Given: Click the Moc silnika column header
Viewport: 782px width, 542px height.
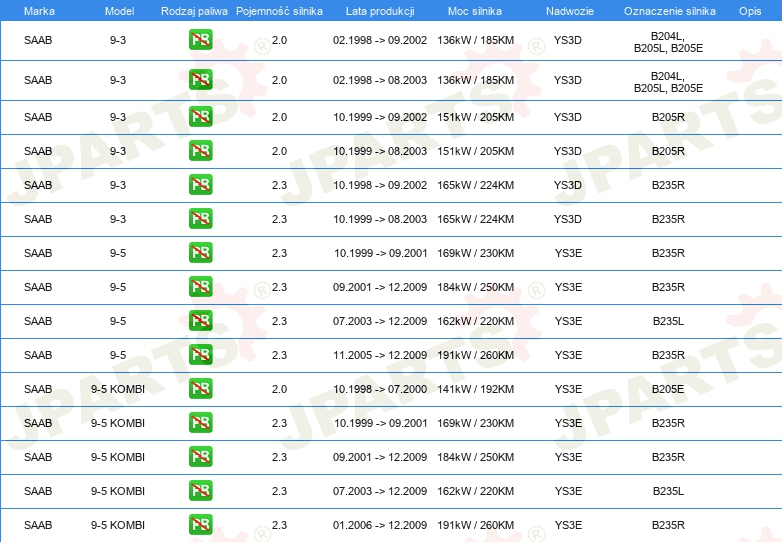Looking at the screenshot, I should pos(475,10).
